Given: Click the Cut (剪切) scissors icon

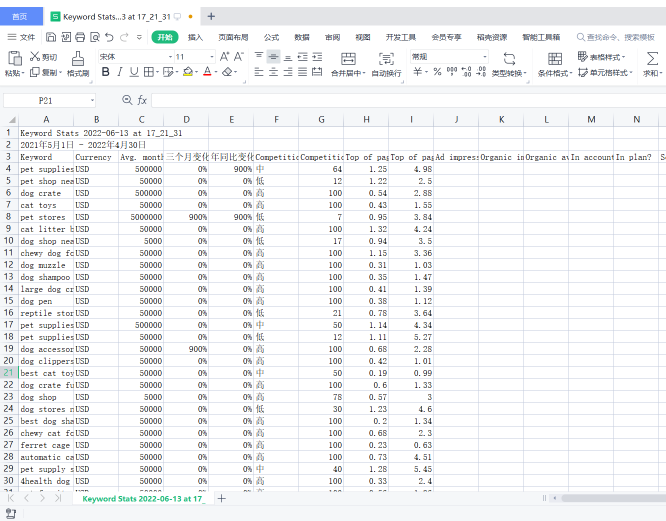Looking at the screenshot, I should click(x=36, y=57).
